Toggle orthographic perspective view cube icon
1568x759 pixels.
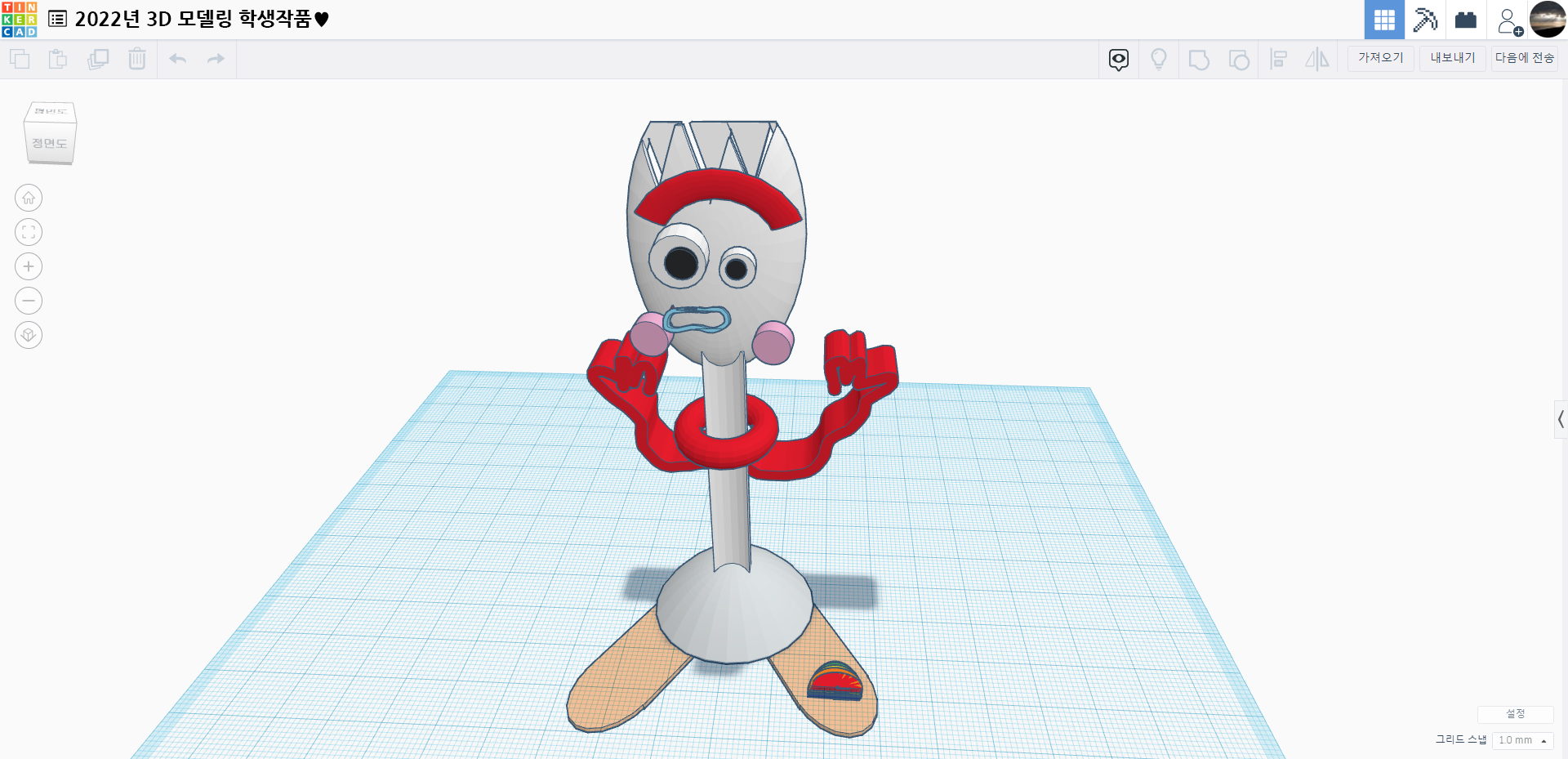(29, 335)
